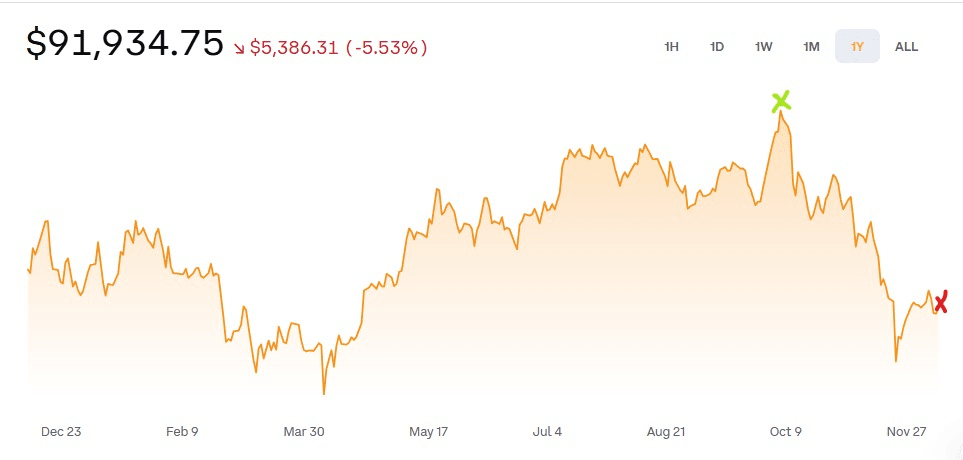963x460 pixels.
Task: Choose the 1M time range
Action: pos(811,46)
